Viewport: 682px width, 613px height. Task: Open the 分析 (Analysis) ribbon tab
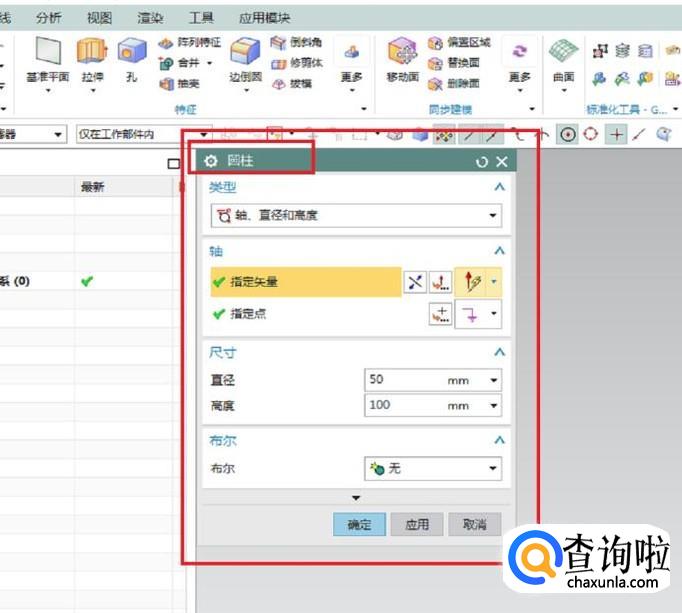click(x=48, y=18)
